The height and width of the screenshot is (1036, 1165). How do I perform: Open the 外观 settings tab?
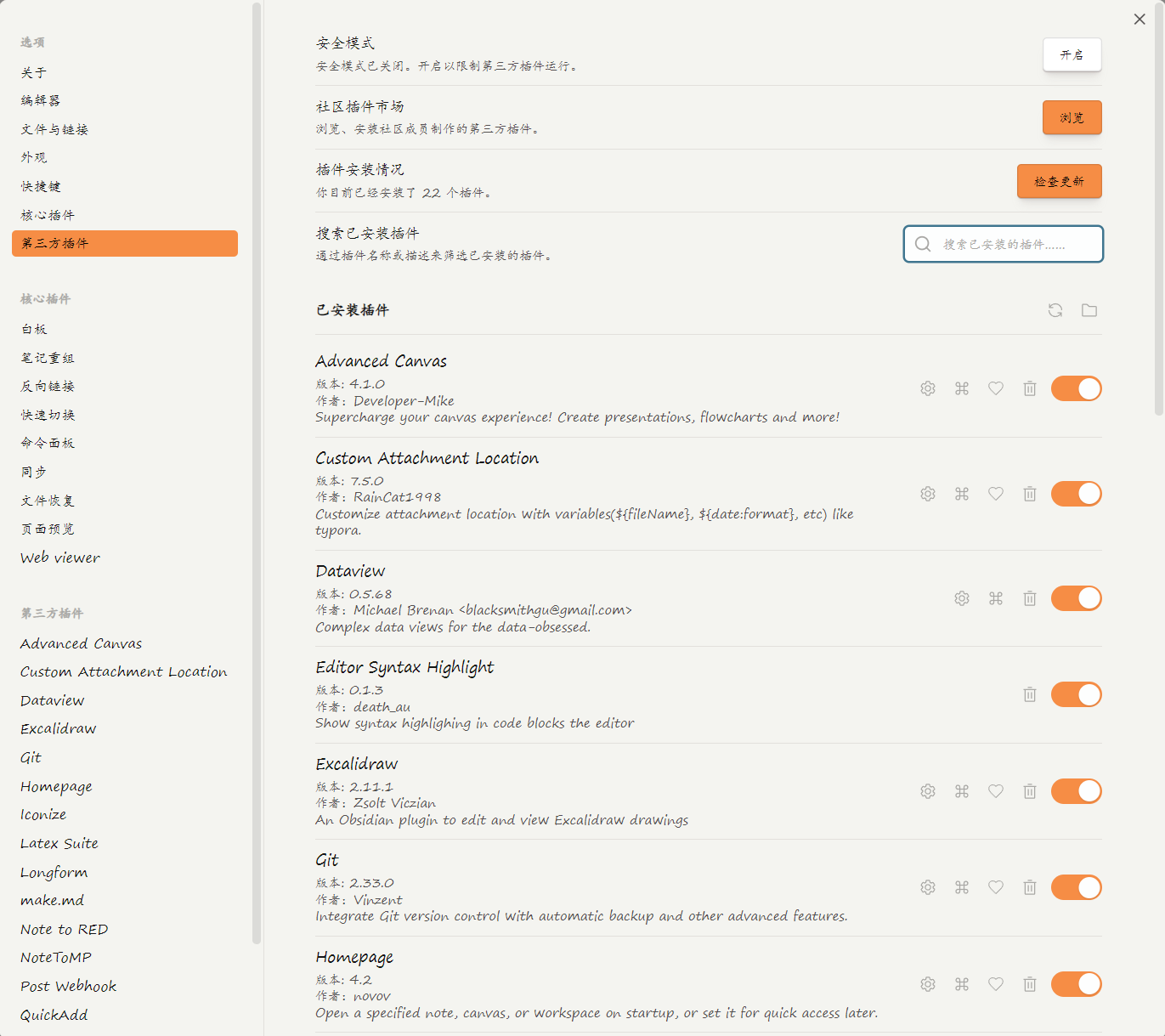pyautogui.click(x=125, y=158)
